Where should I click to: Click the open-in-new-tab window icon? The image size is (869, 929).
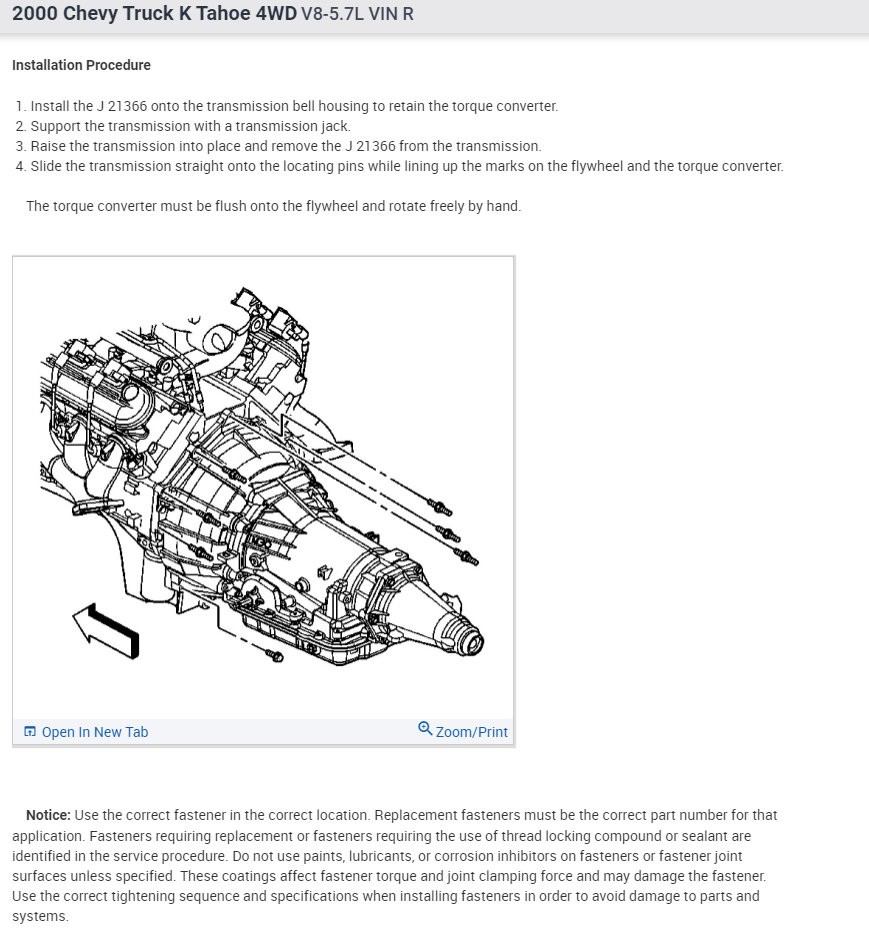point(29,731)
